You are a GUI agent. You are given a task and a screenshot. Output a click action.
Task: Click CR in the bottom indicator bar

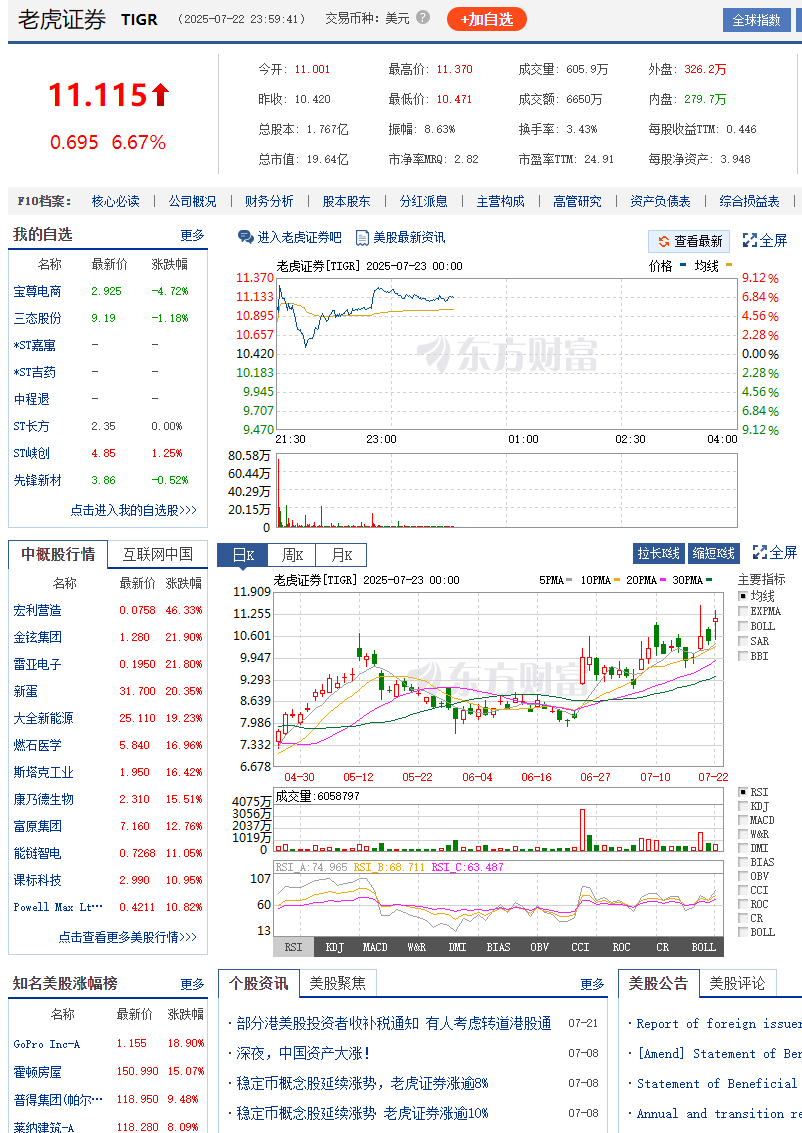pyautogui.click(x=663, y=947)
